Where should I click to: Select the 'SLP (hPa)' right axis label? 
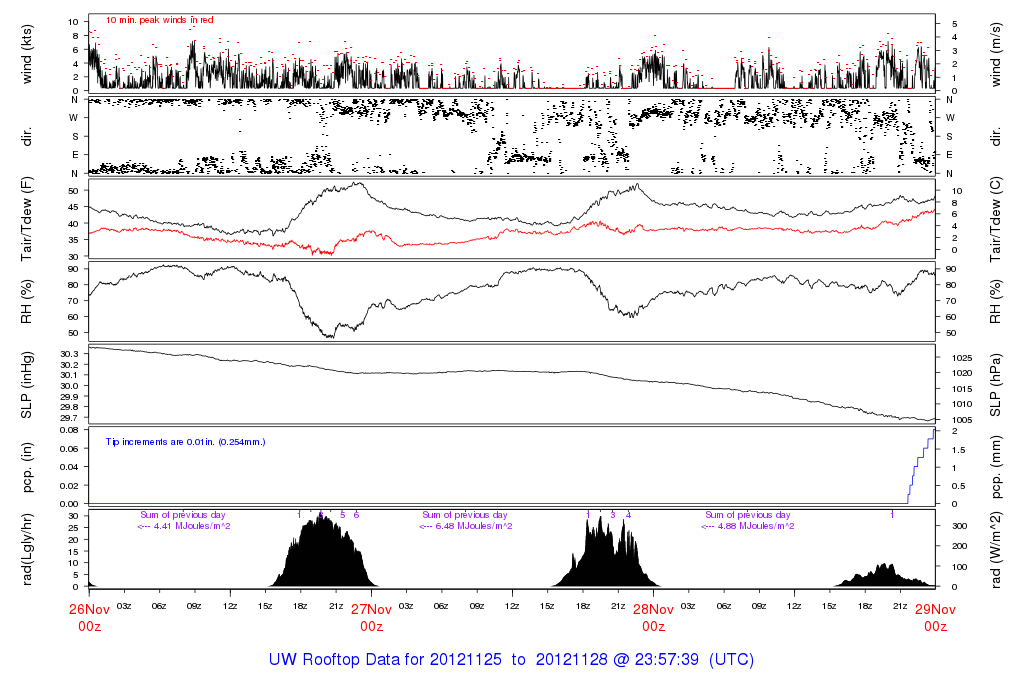995,385
